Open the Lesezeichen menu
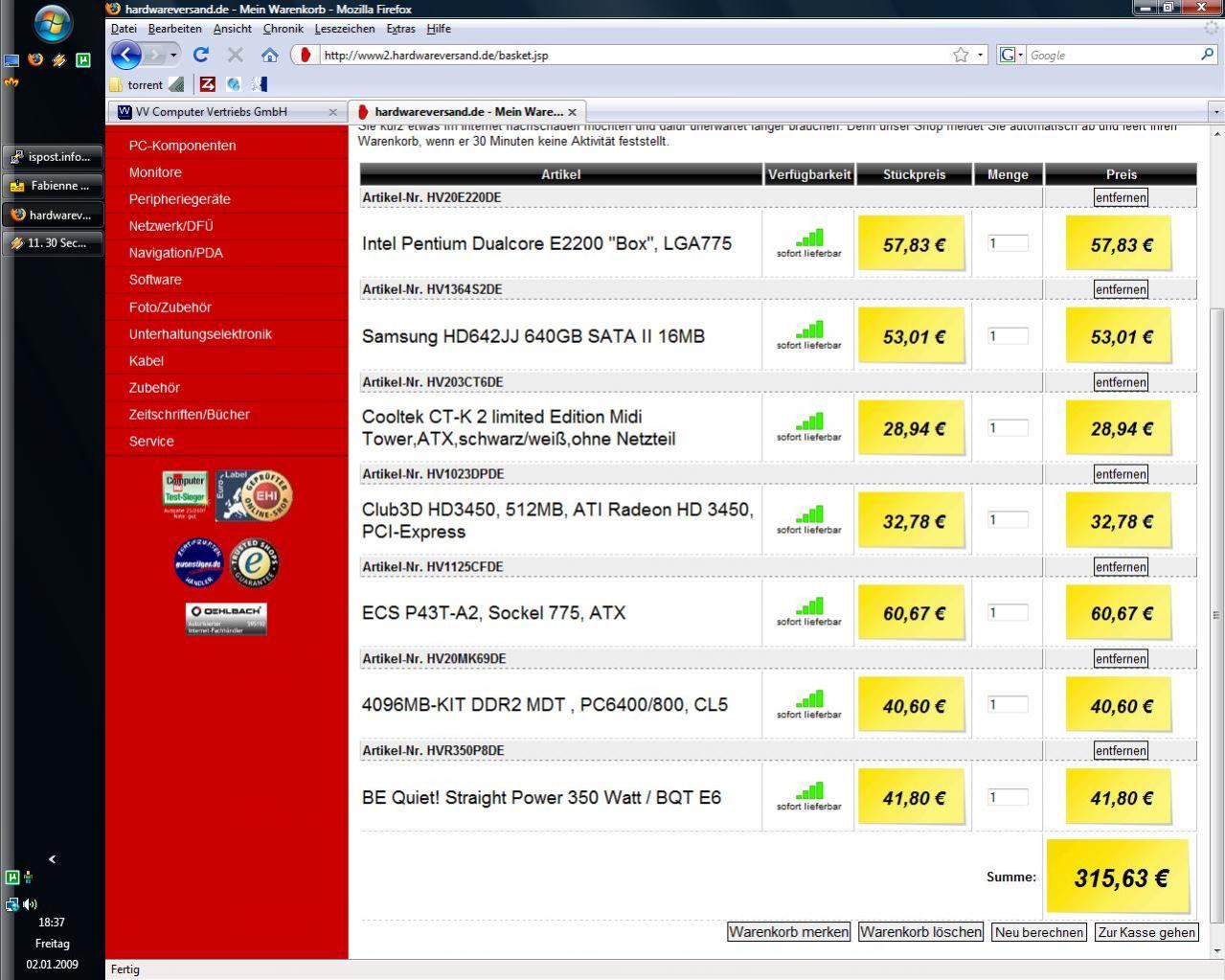Image resolution: width=1225 pixels, height=980 pixels. pyautogui.click(x=344, y=29)
